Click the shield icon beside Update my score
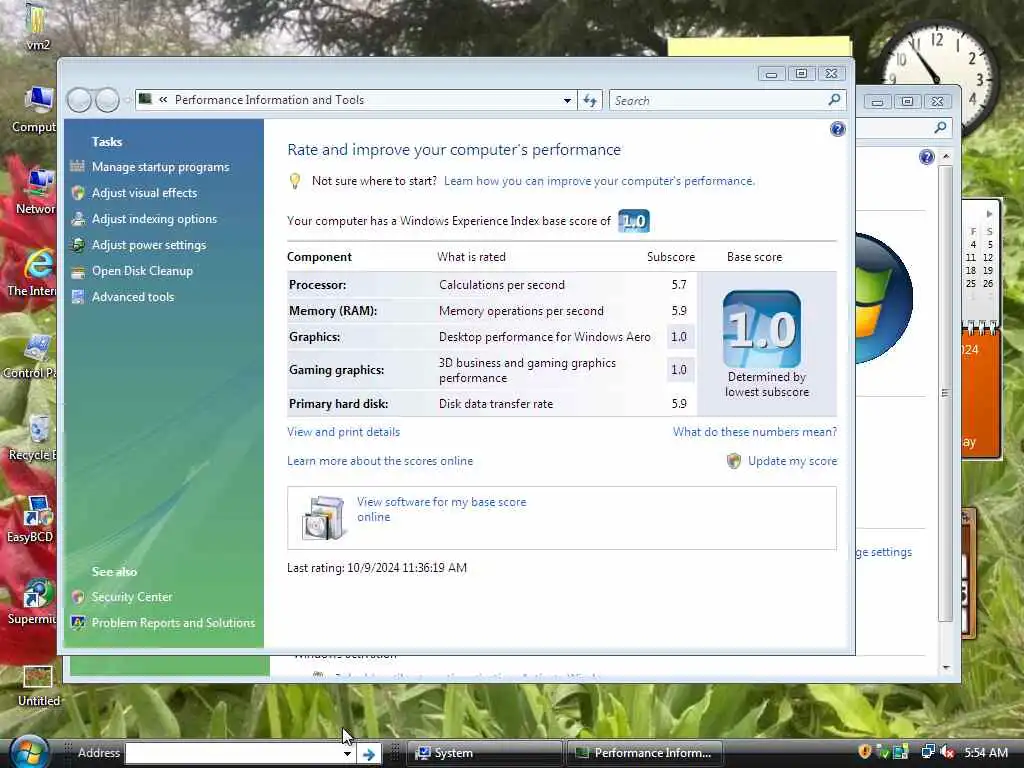Screen dimensions: 1024x768 [734, 461]
